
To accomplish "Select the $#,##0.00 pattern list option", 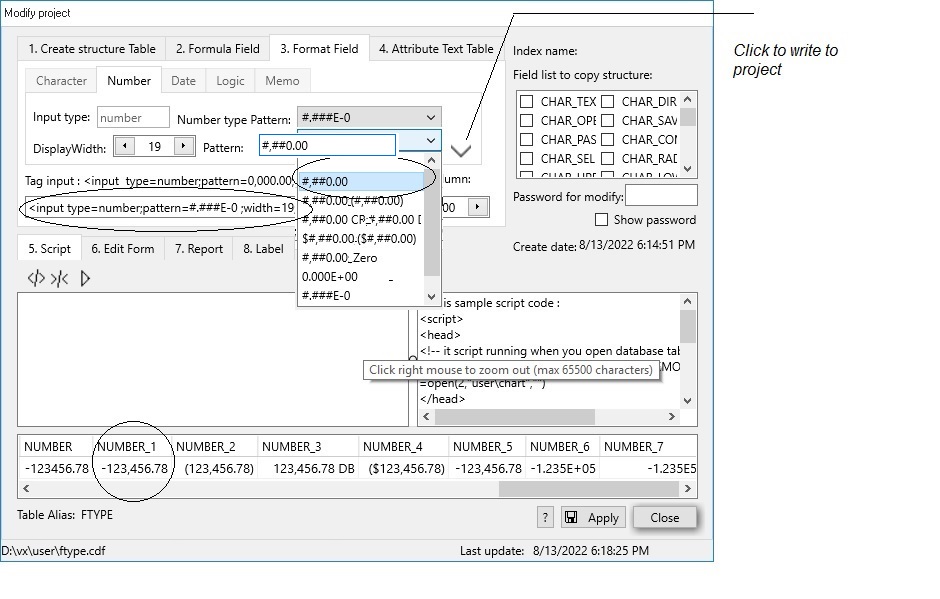I will tap(359, 238).
